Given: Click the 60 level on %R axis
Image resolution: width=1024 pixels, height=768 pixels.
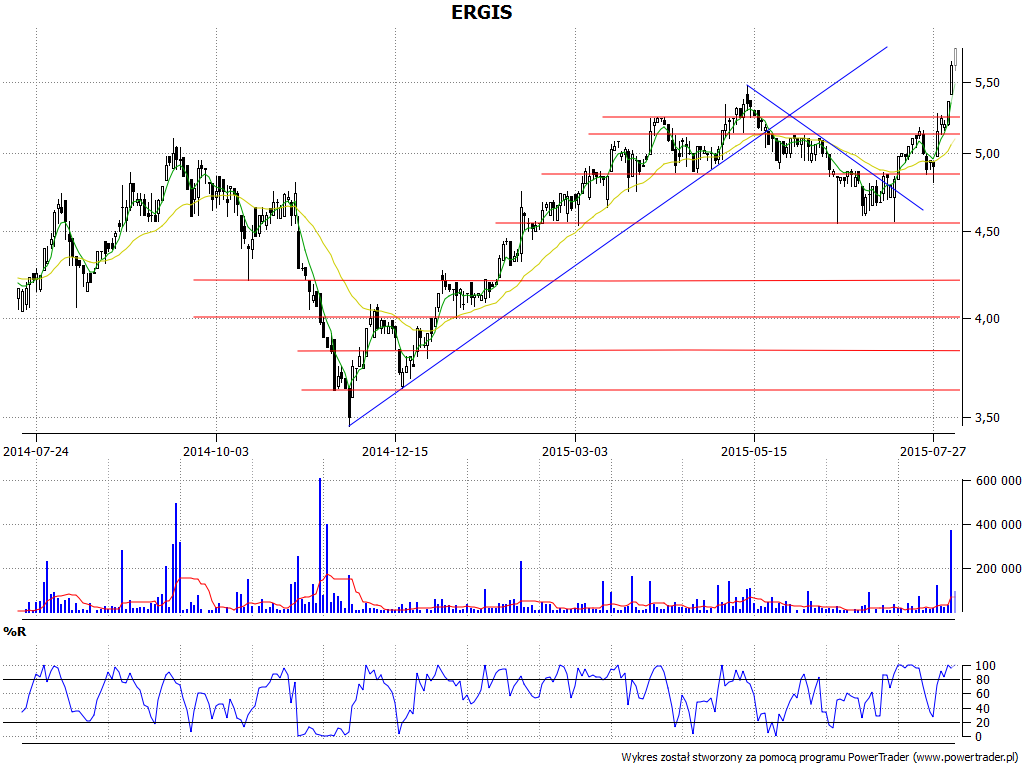Looking at the screenshot, I should [x=982, y=695].
